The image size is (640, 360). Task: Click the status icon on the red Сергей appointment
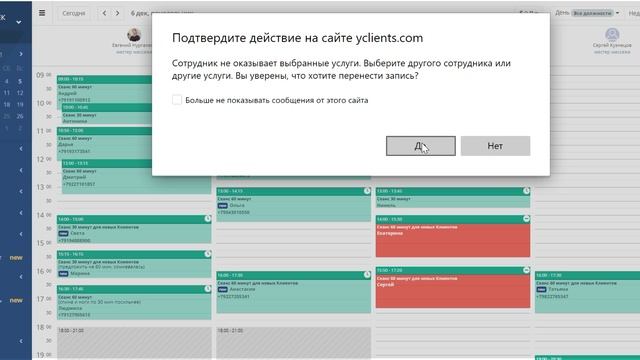[x=526, y=270]
